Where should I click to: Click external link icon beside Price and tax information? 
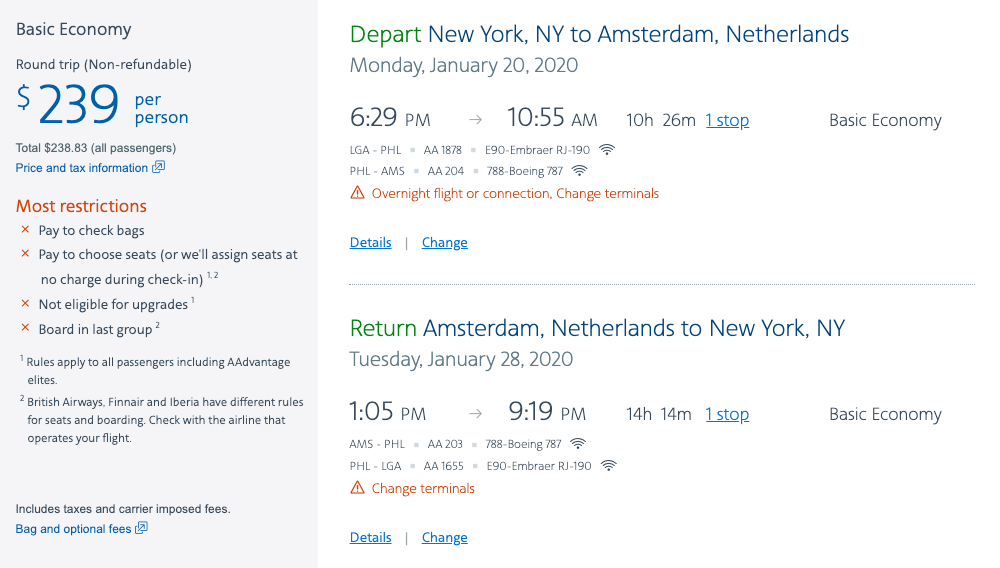pyautogui.click(x=158, y=168)
